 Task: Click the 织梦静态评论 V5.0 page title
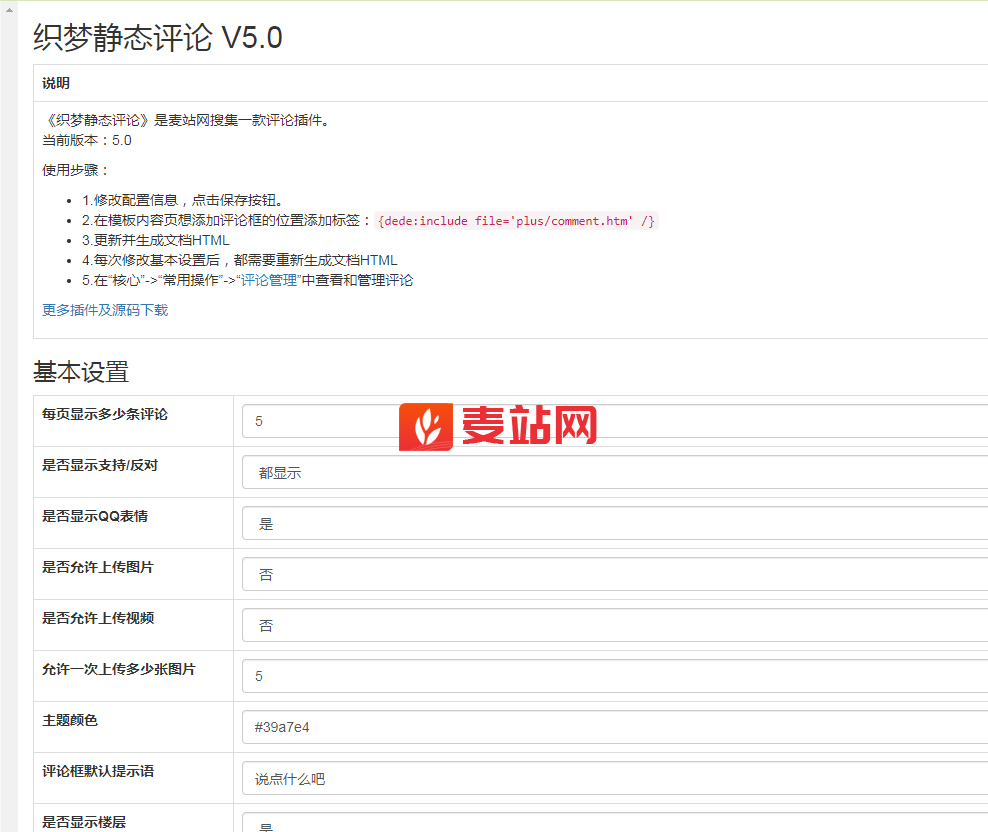pos(157,38)
